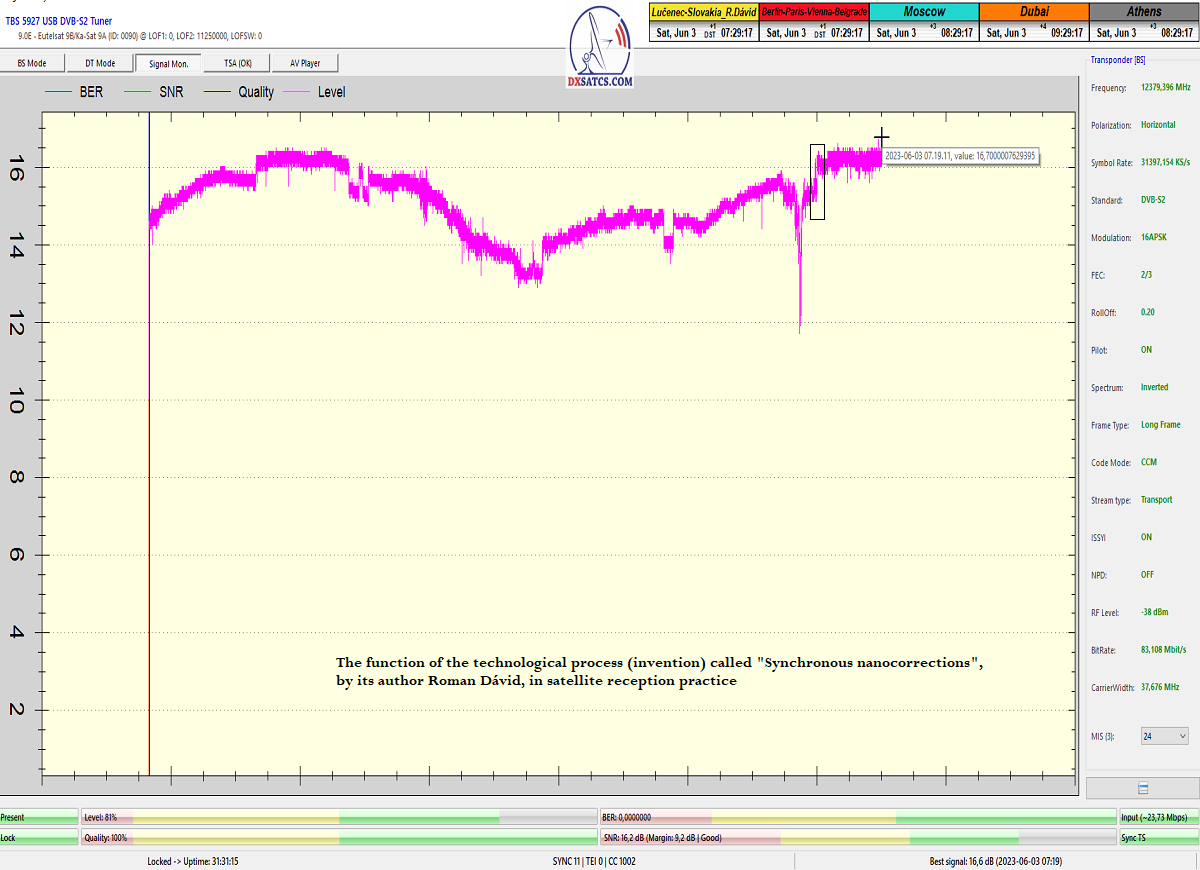Screen dimensions: 1200x870
Task: Switch to the BS Mode tab
Action: tap(32, 63)
